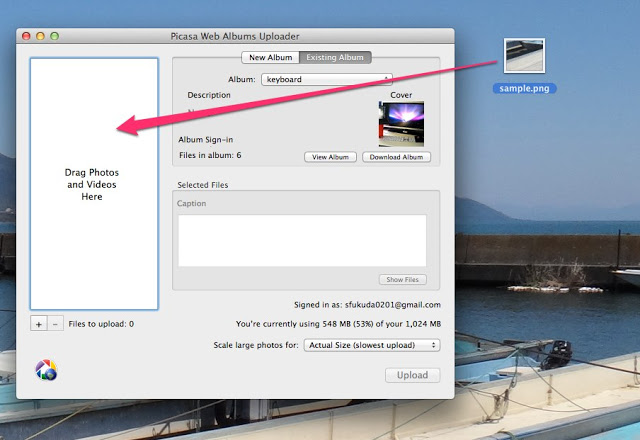
Task: Switch to the New Album tab
Action: coord(271,58)
